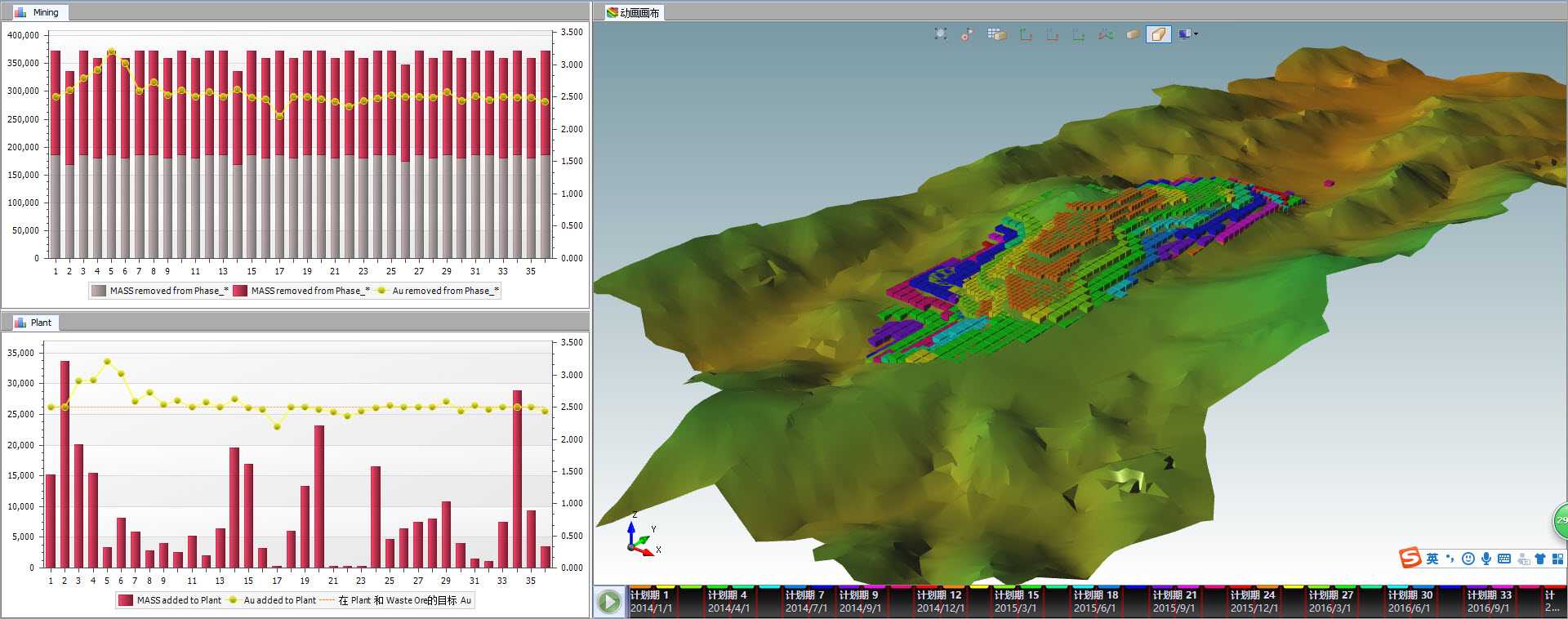Toggle the 英 language mode indicator

(x=1432, y=559)
